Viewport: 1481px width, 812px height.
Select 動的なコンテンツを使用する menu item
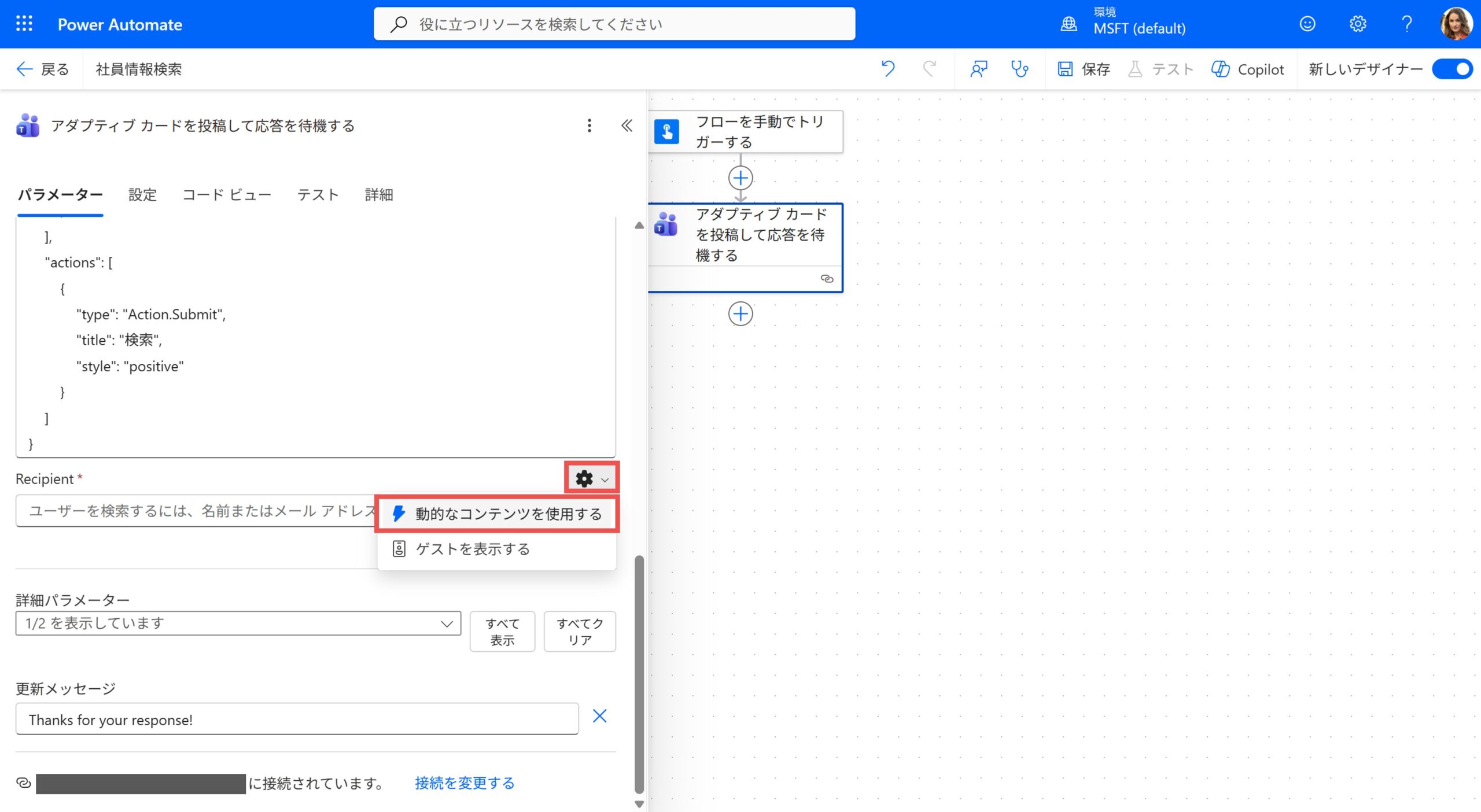[497, 514]
